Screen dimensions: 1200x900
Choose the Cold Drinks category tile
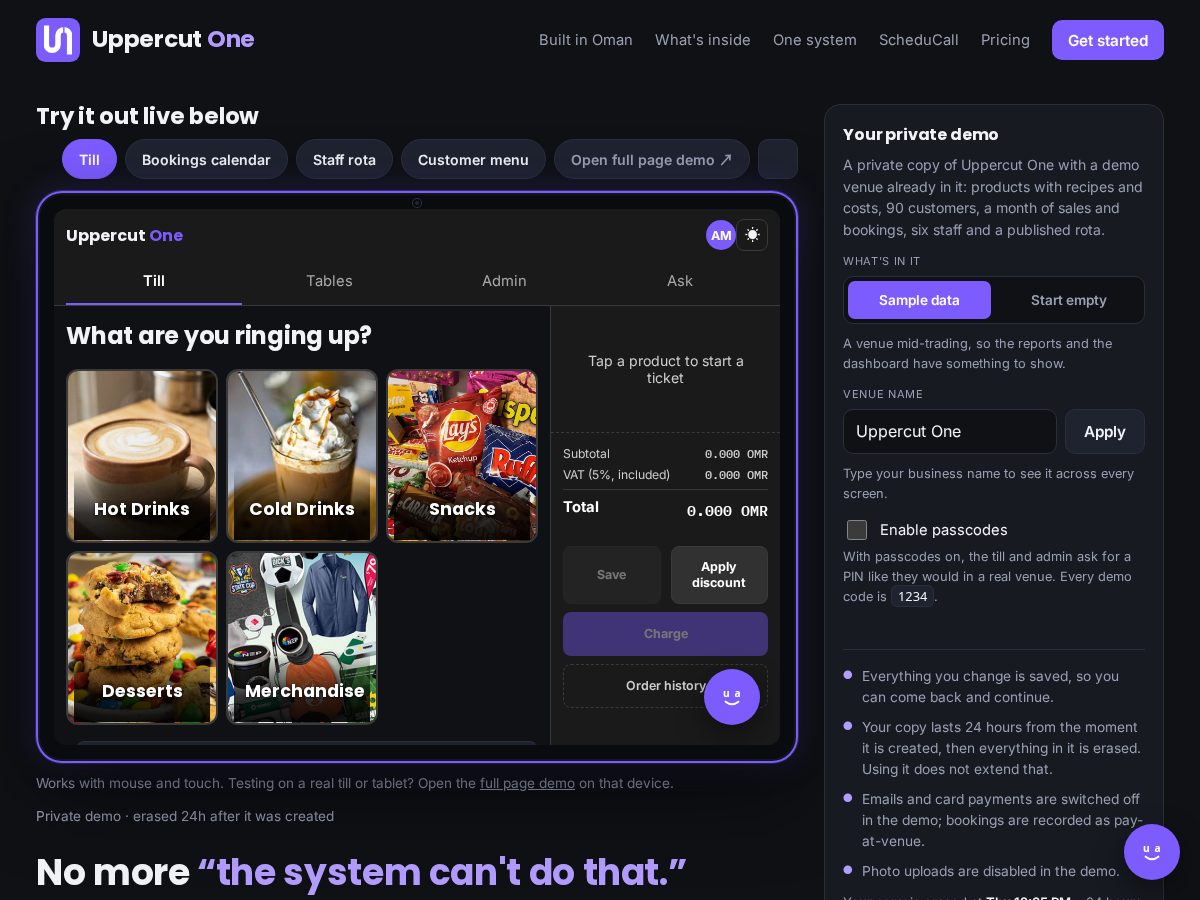[x=302, y=456]
